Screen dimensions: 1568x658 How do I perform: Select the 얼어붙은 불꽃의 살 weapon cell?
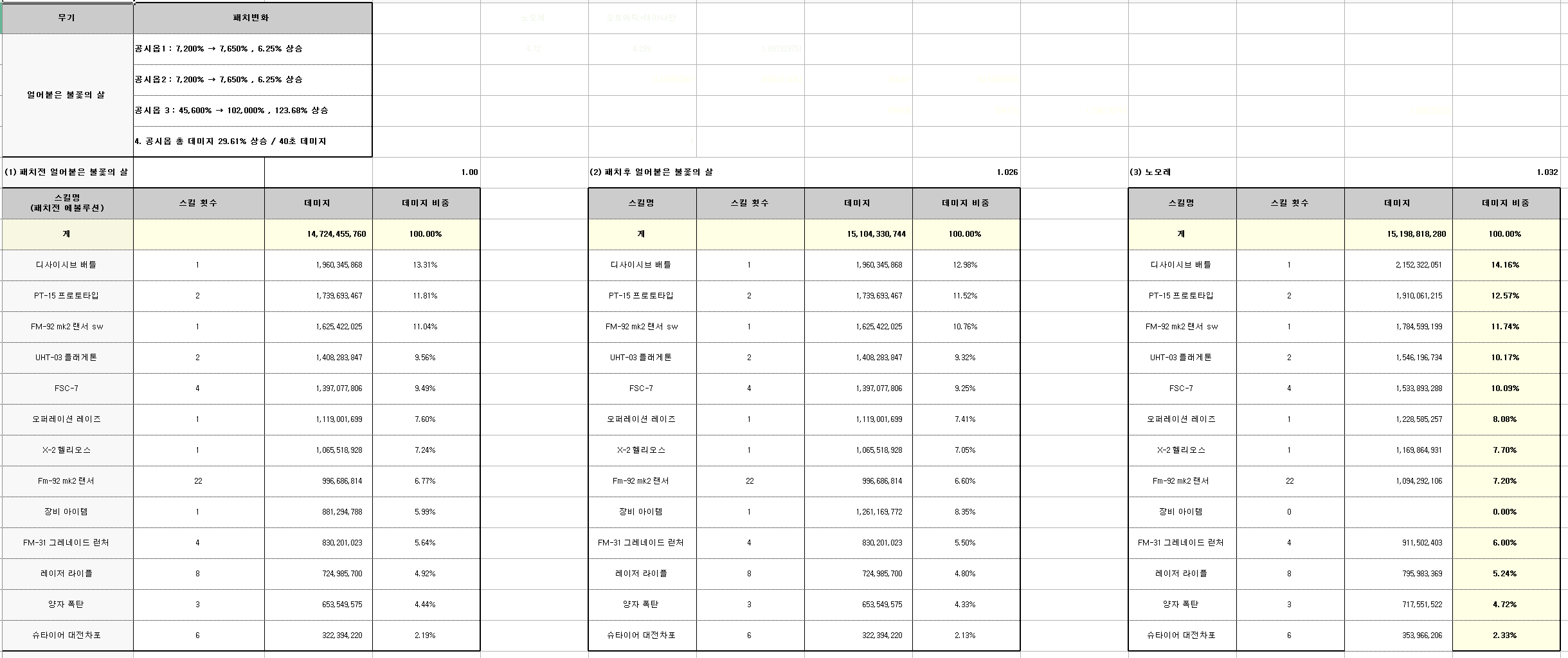(x=67, y=95)
